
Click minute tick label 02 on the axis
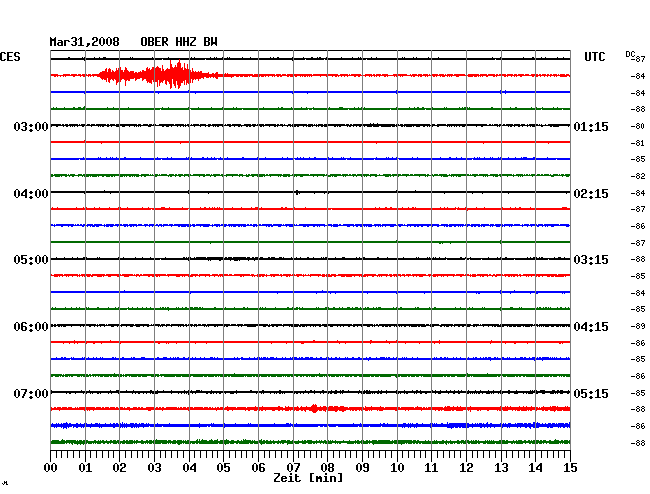coord(119,467)
